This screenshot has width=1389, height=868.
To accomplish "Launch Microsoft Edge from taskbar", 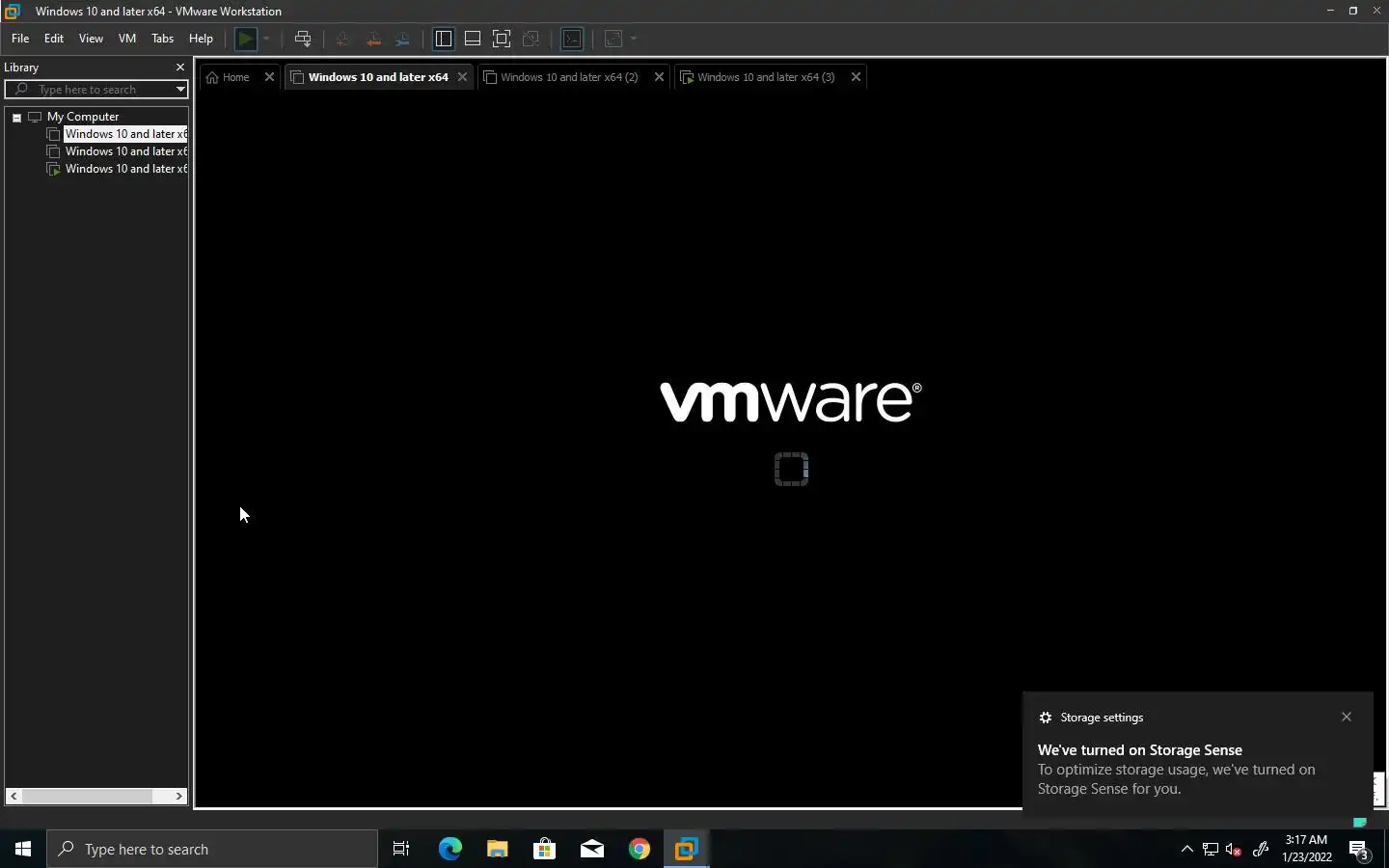I will coord(449,849).
